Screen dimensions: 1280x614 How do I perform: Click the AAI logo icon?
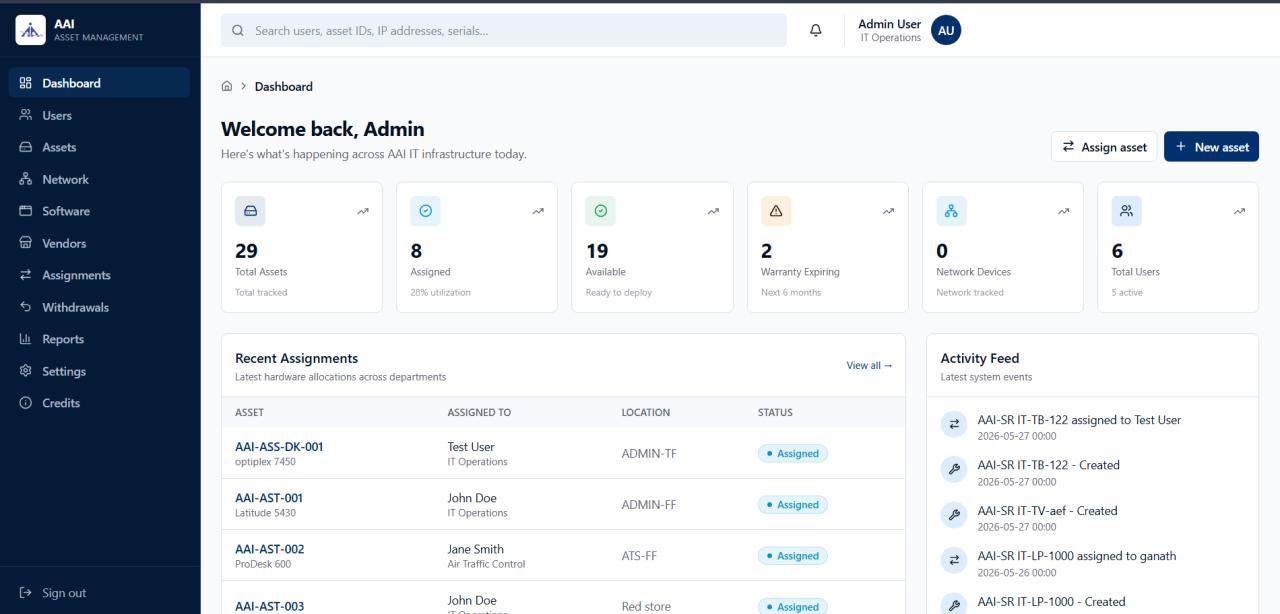pyautogui.click(x=31, y=30)
